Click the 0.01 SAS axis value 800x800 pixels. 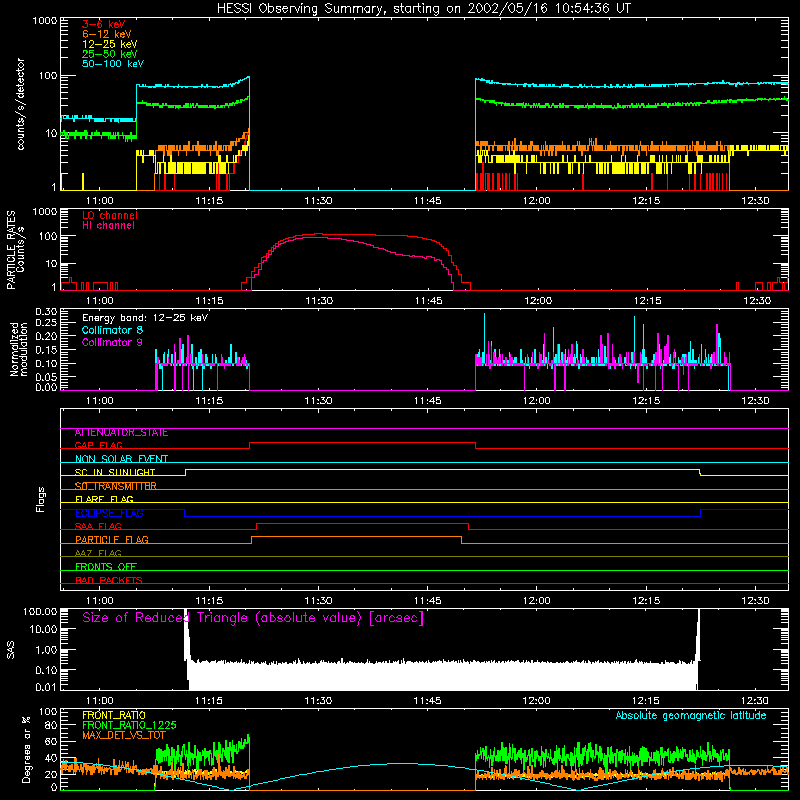(46, 687)
